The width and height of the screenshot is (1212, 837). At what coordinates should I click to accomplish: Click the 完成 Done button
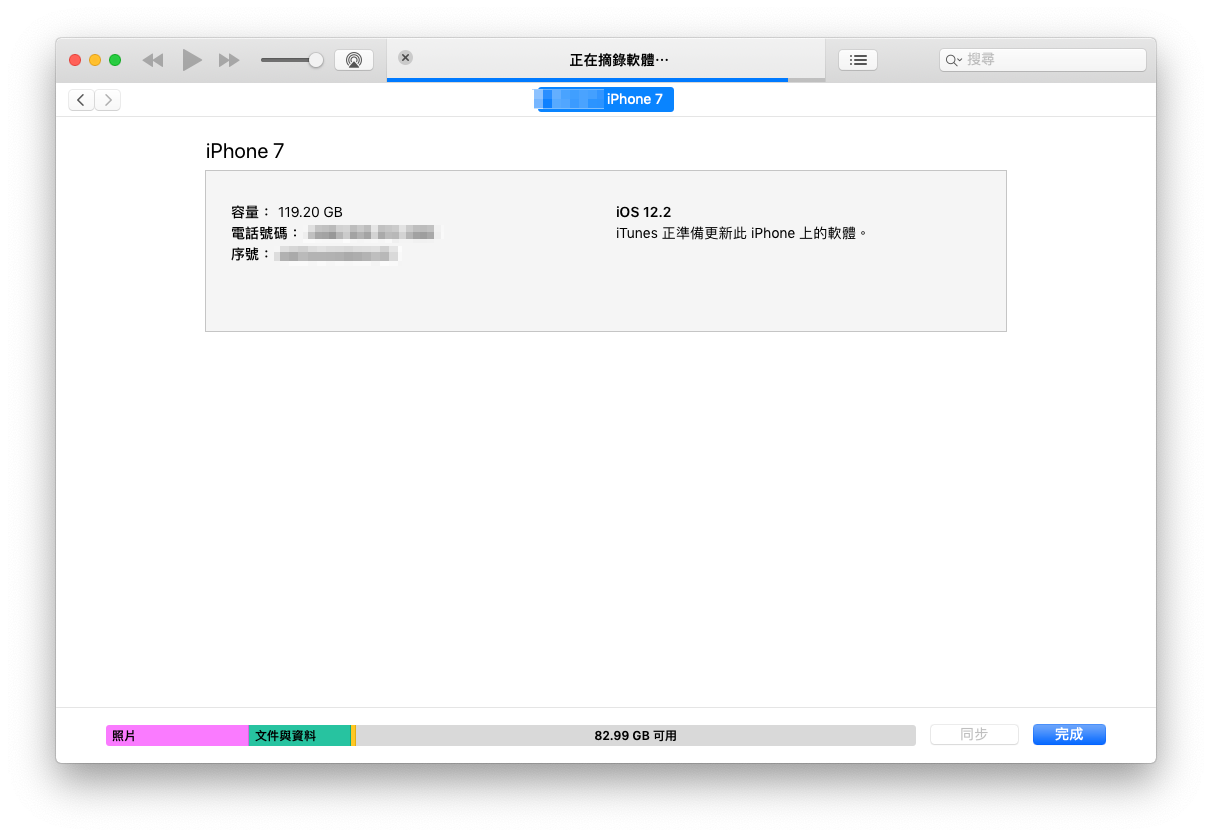1069,735
